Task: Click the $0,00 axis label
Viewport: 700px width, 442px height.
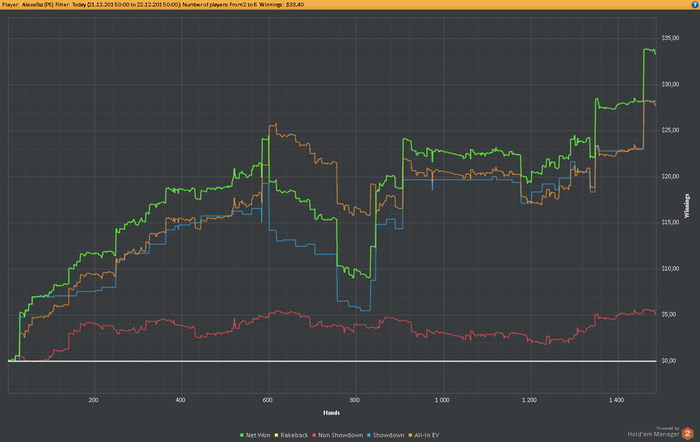Action: pos(670,361)
